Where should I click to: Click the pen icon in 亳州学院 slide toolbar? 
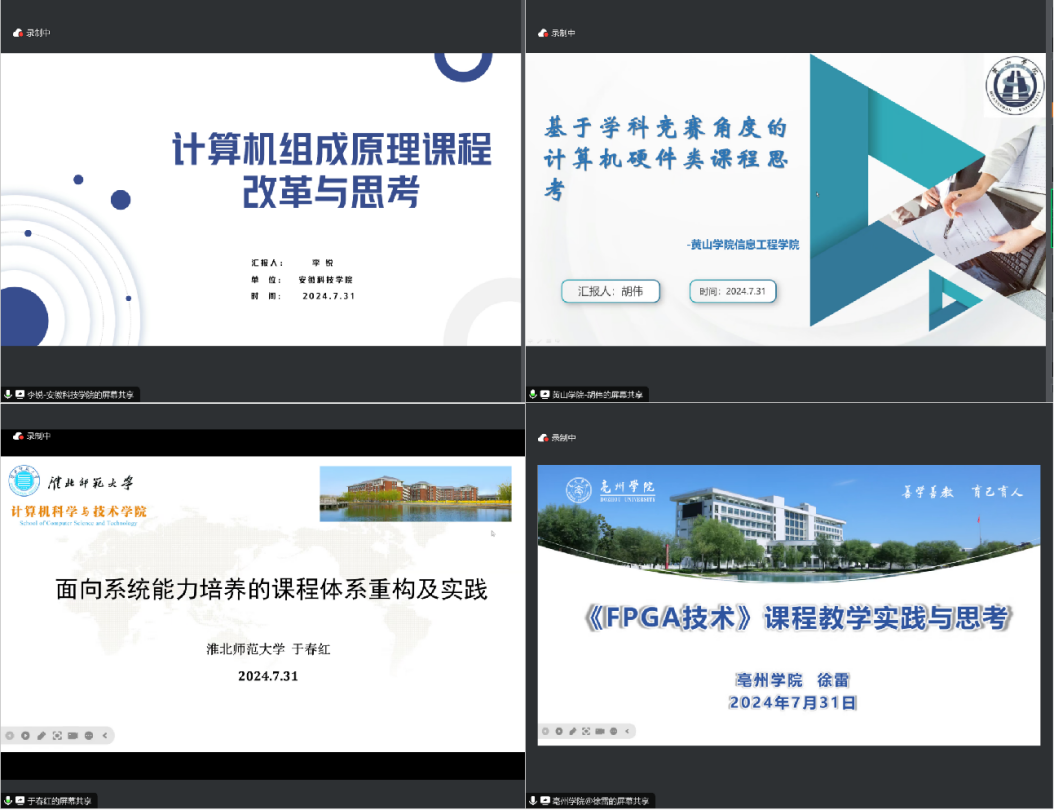(x=573, y=731)
